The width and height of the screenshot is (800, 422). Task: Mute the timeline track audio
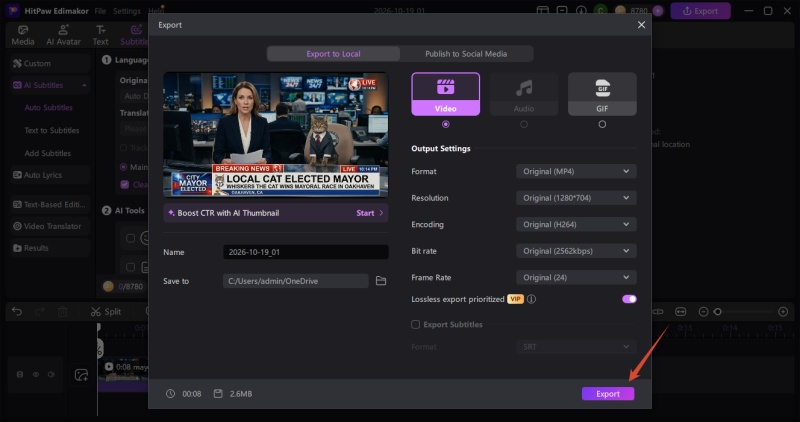pyautogui.click(x=52, y=375)
